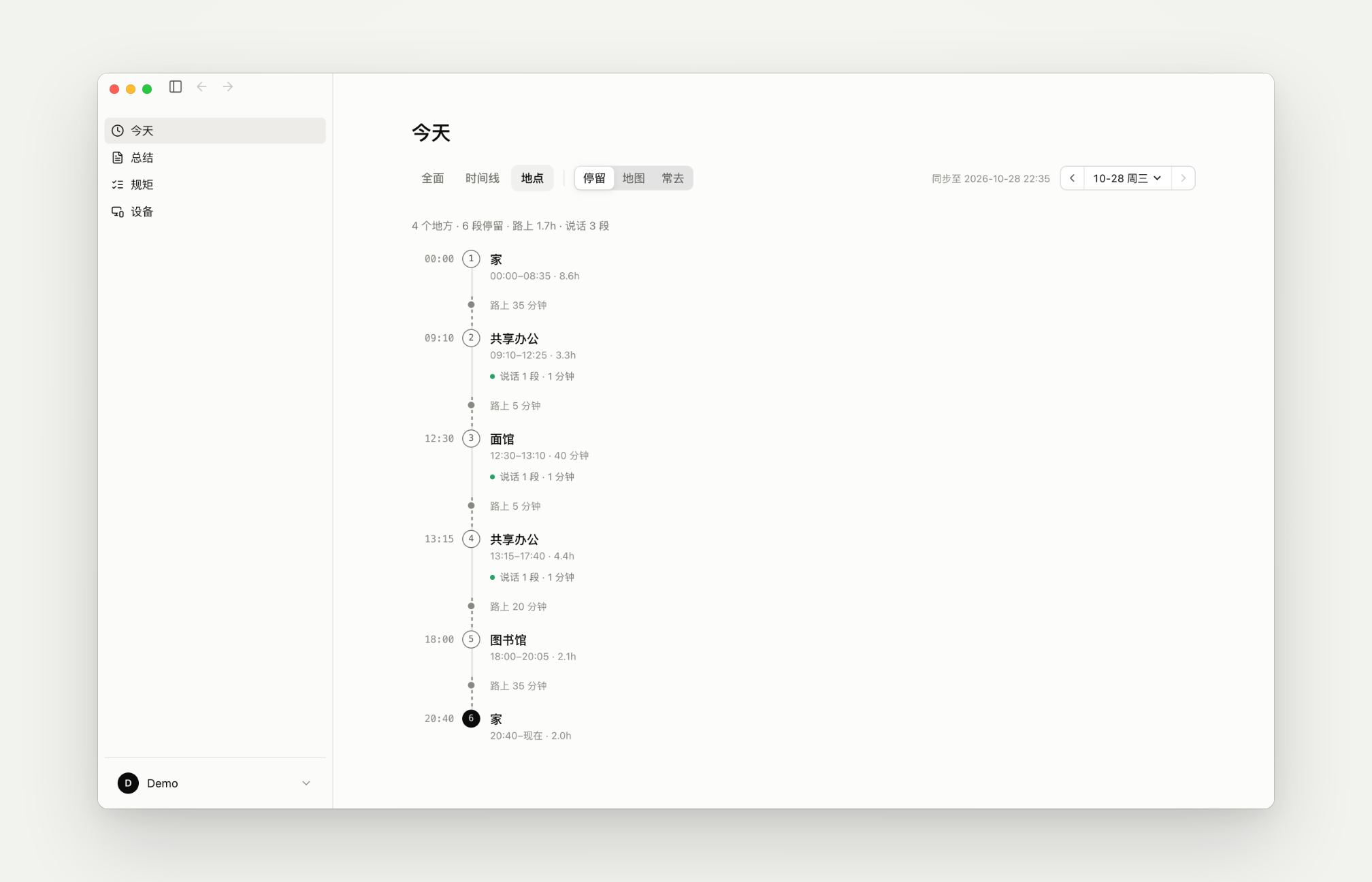Click stop marker 3 面馆
The image size is (1372, 882).
(471, 439)
